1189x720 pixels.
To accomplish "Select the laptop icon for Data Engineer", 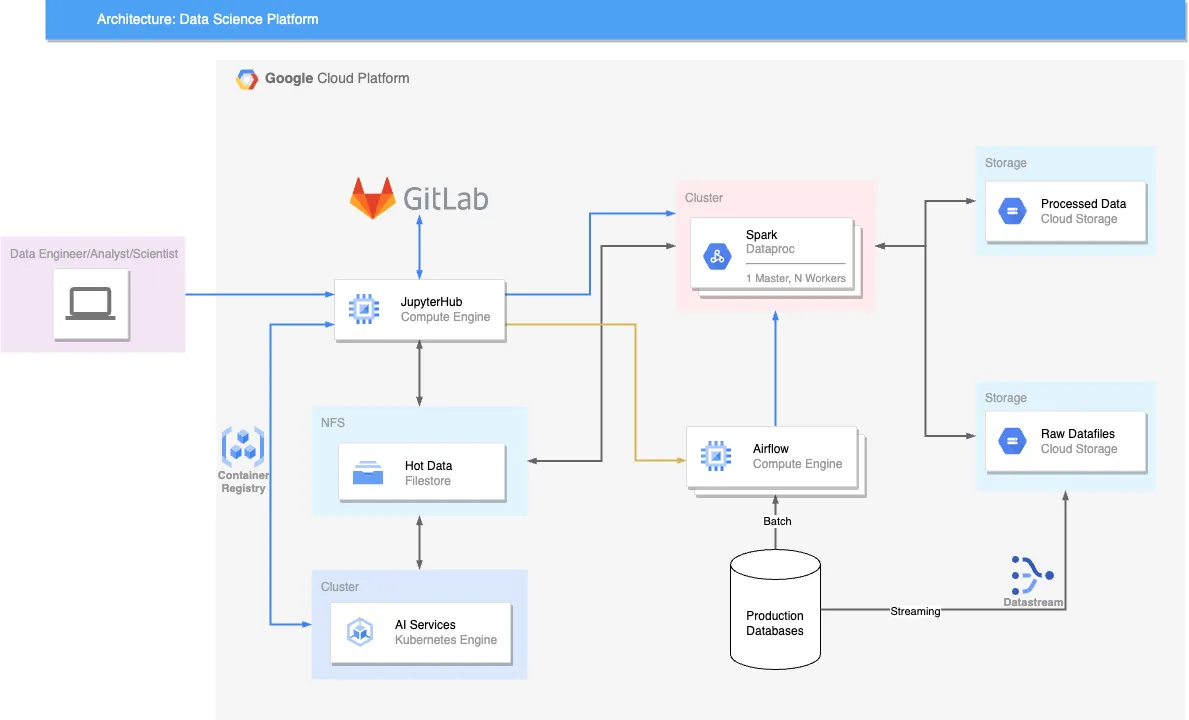I will 91,302.
